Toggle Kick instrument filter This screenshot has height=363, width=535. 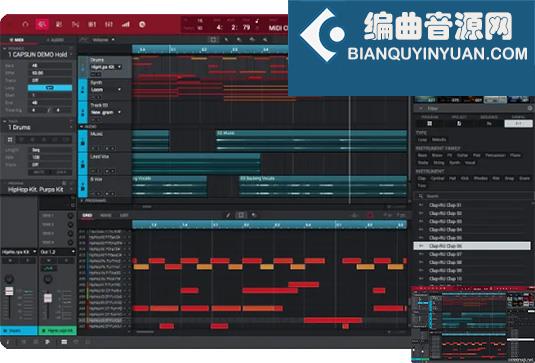pos(465,178)
